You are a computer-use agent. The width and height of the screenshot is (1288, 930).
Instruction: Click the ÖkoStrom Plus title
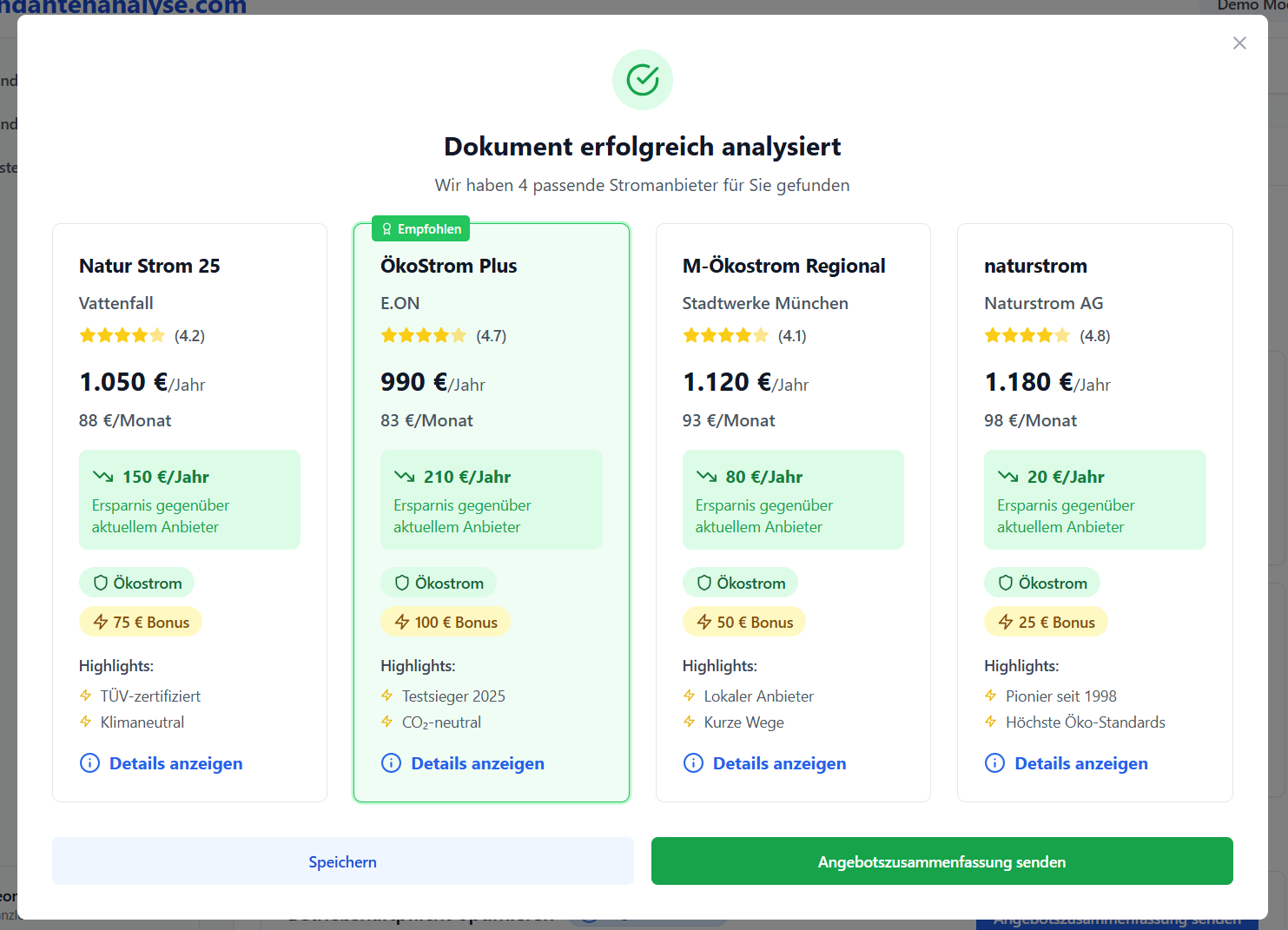coord(448,266)
